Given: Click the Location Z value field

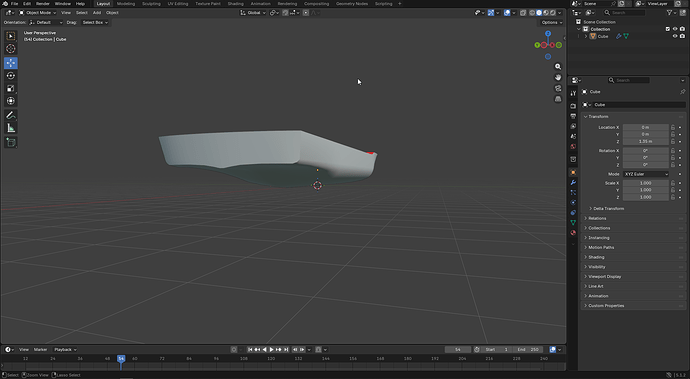Looking at the screenshot, I should (646, 141).
